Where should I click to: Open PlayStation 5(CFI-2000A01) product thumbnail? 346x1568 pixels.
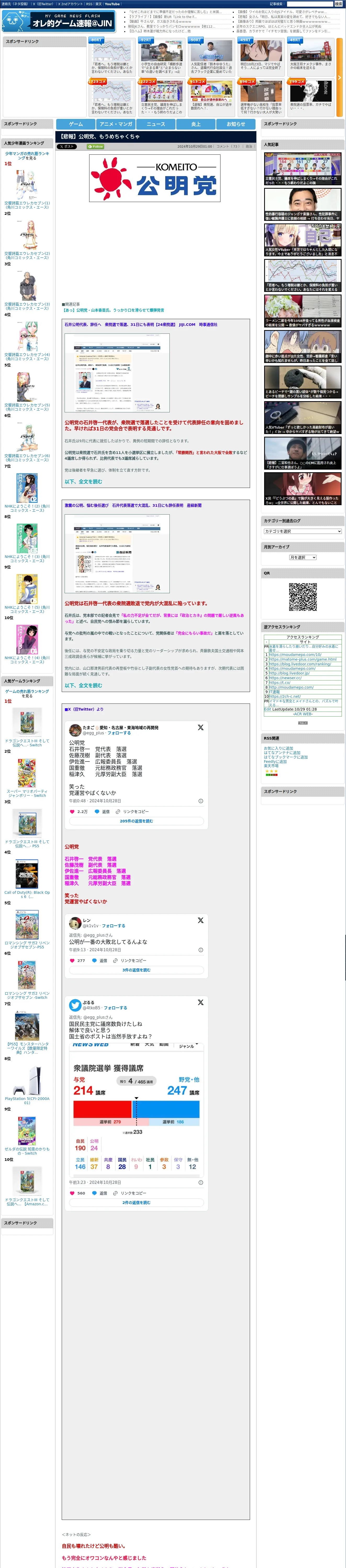27,1080
